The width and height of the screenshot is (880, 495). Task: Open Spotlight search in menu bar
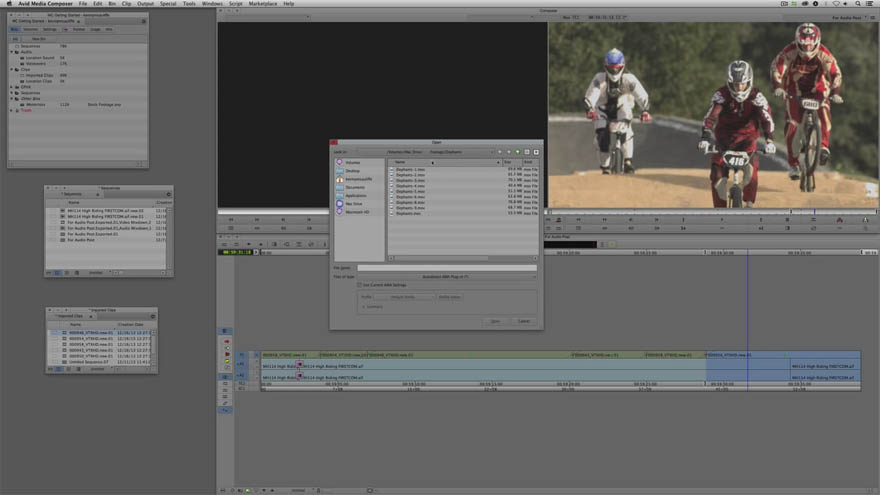(858, 3)
